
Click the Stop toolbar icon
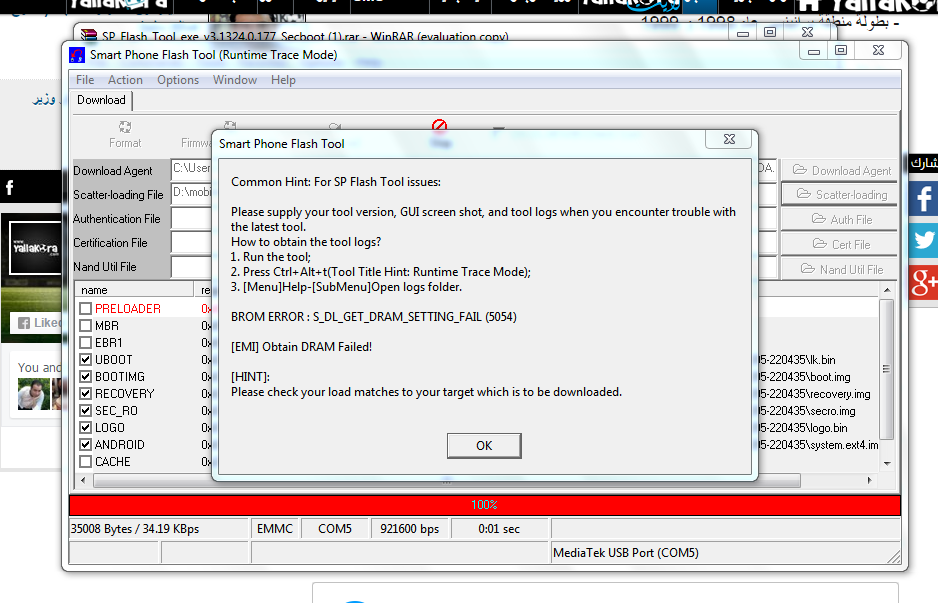pyautogui.click(x=440, y=126)
